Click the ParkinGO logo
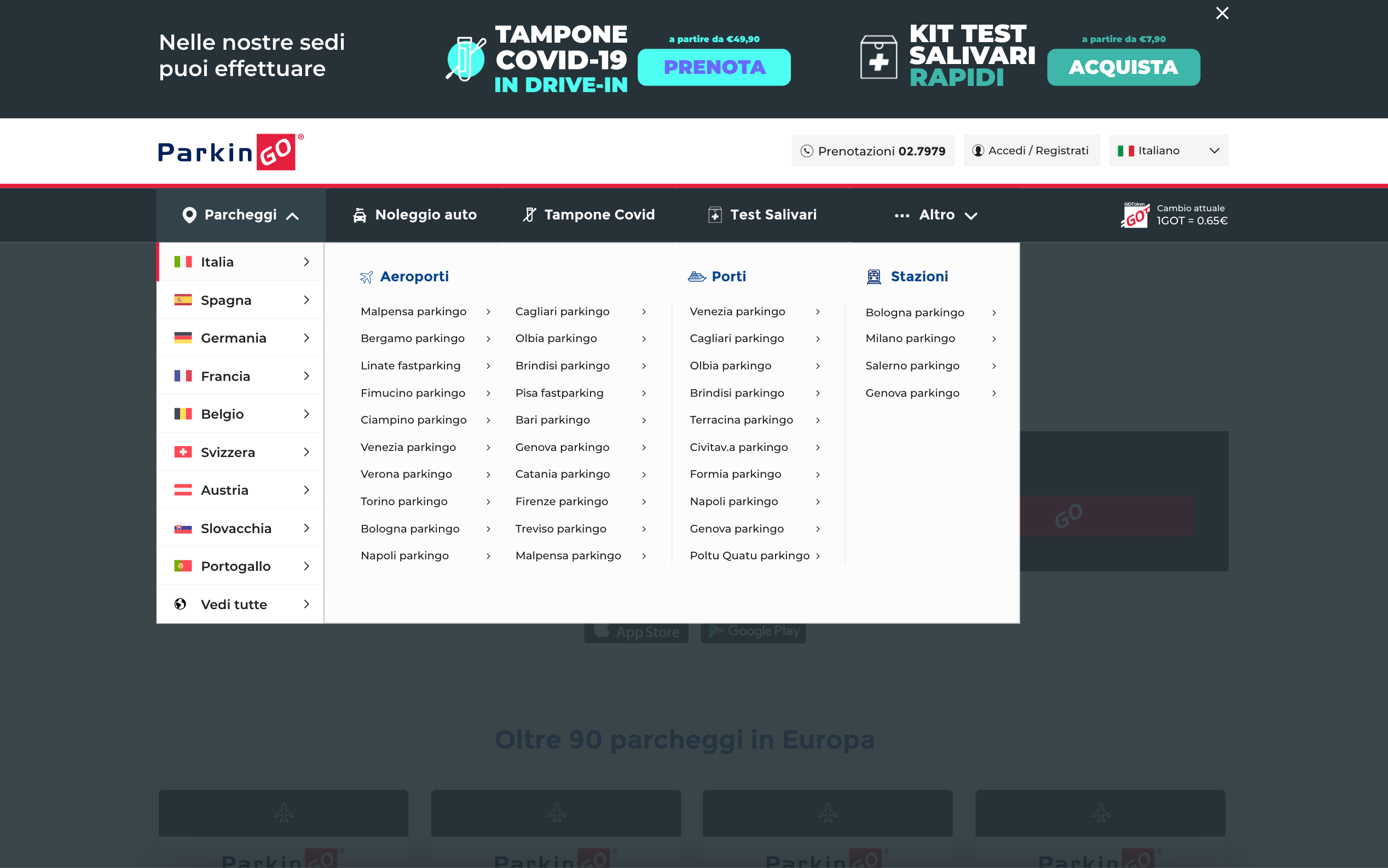Image resolution: width=1388 pixels, height=868 pixels. click(231, 152)
